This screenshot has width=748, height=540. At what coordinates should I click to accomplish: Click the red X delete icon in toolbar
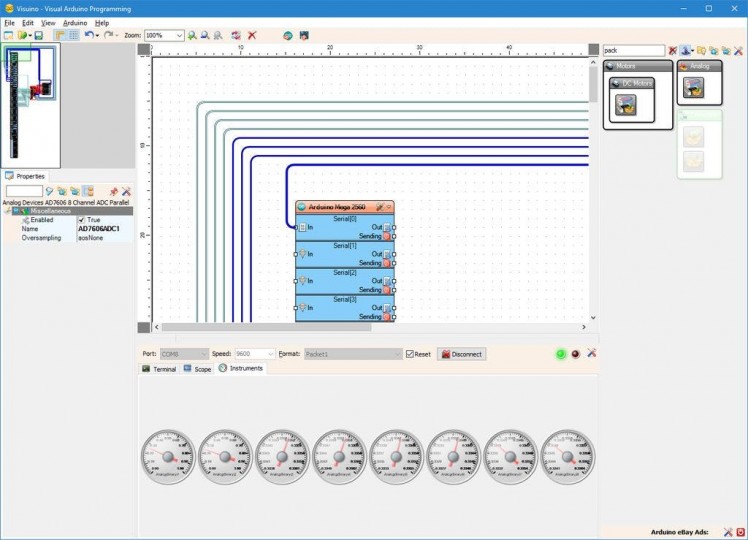click(252, 35)
